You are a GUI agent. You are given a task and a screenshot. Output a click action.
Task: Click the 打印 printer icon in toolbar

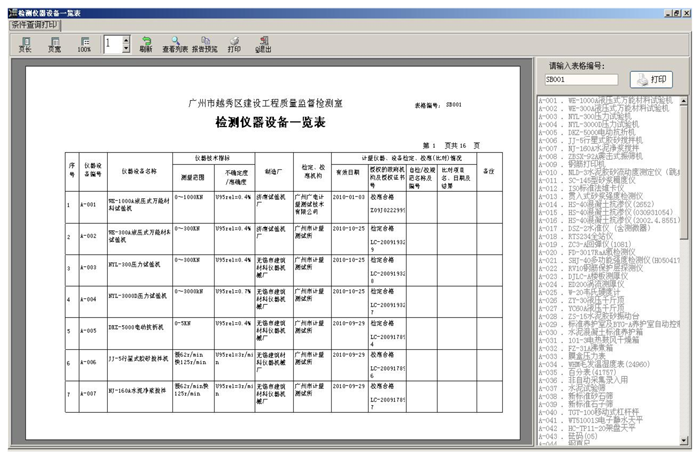coord(234,42)
